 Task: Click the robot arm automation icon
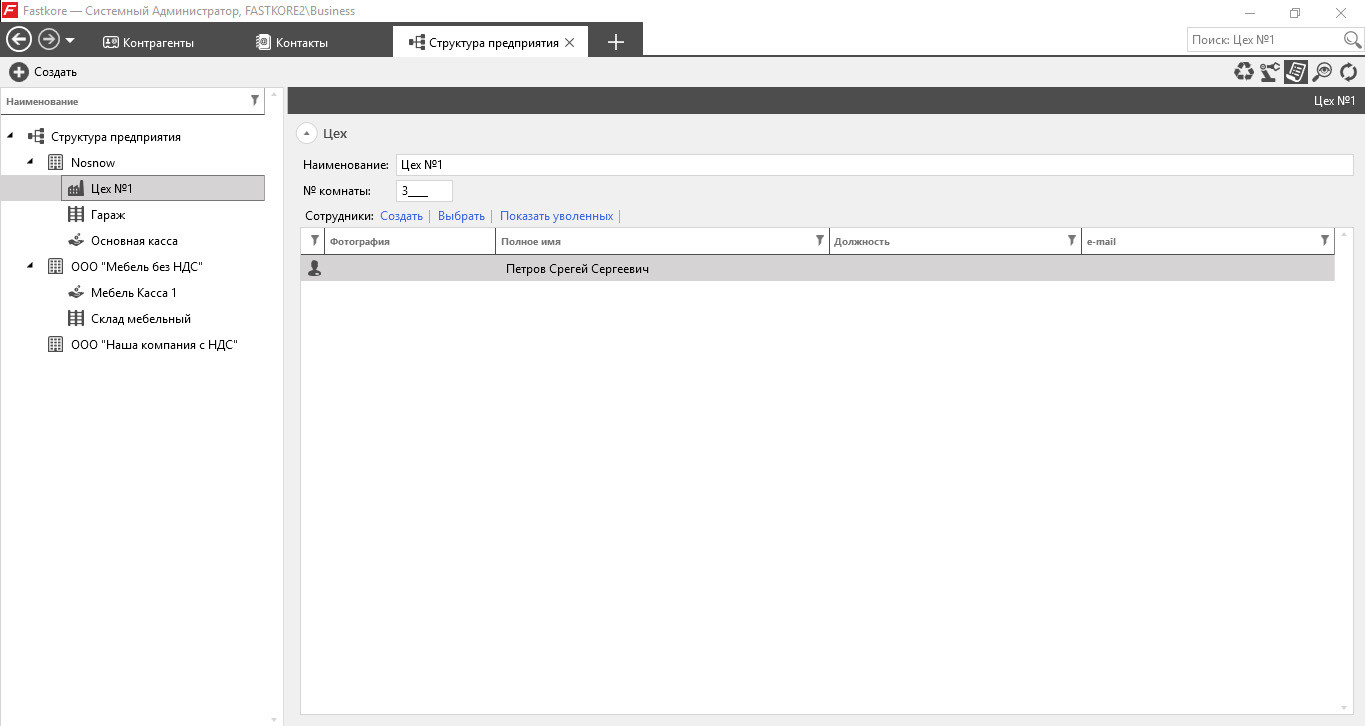1269,71
